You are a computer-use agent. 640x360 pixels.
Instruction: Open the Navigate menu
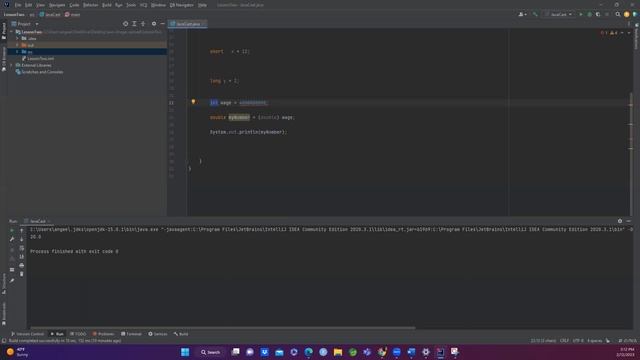[x=57, y=5]
